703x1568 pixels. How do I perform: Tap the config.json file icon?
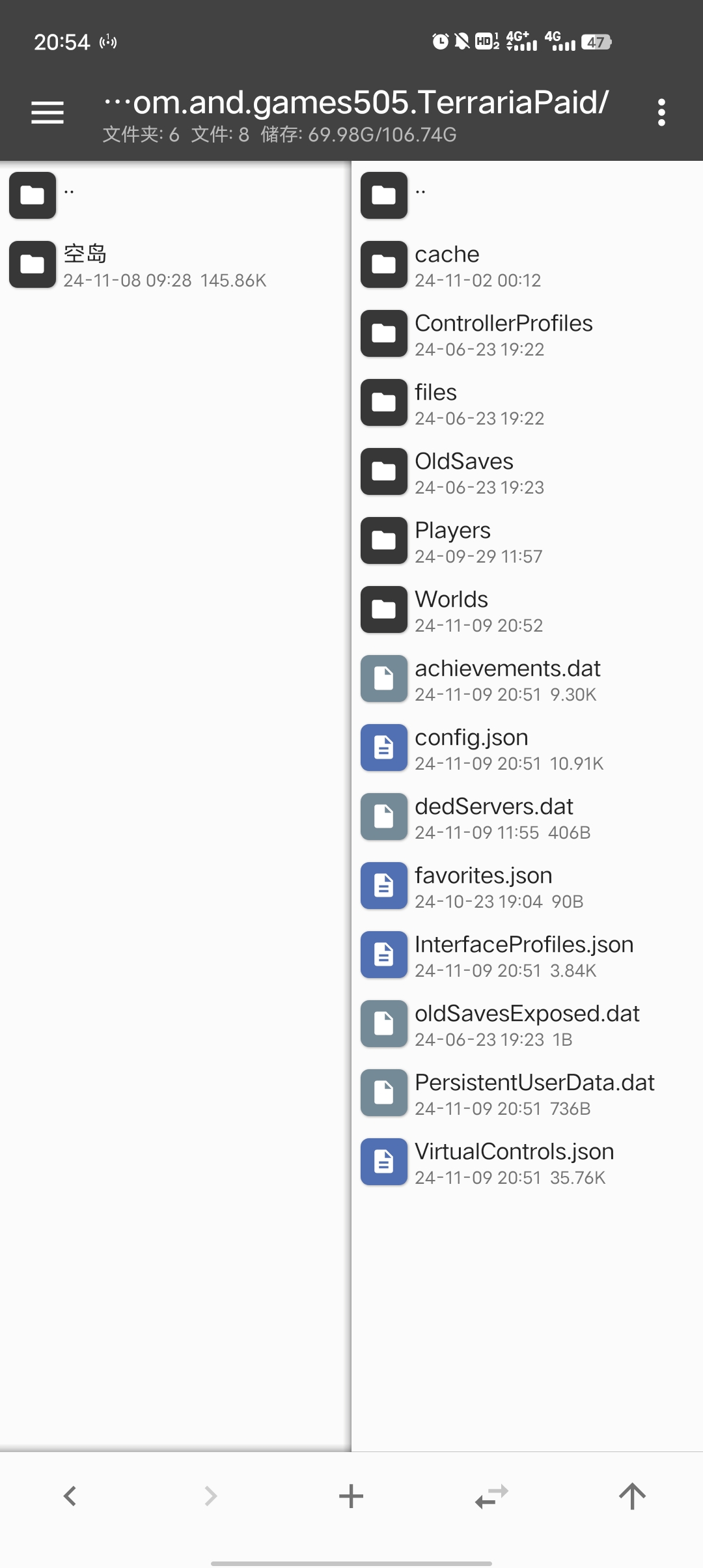coord(384,748)
